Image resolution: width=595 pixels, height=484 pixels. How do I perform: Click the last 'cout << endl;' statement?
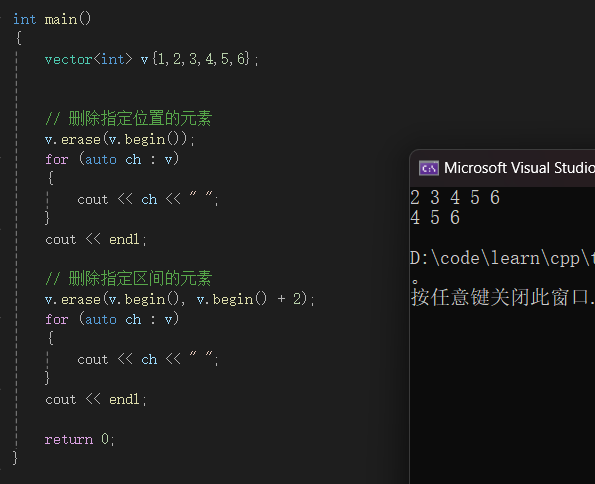(x=96, y=400)
